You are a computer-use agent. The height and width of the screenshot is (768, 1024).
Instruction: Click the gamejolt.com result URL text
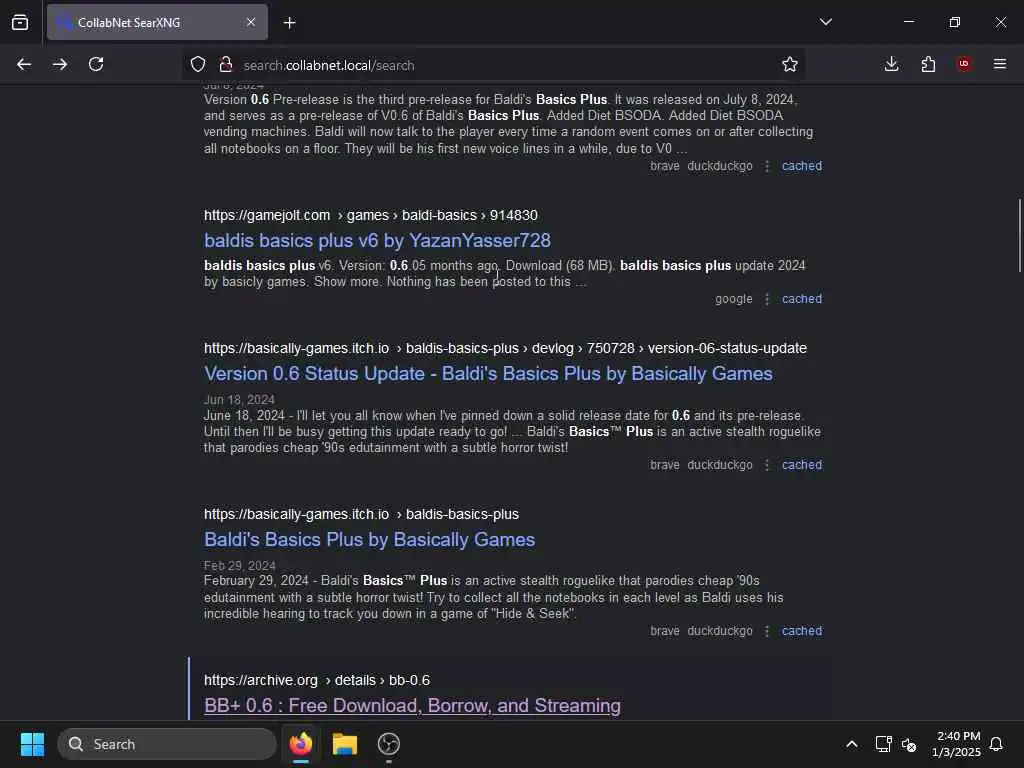[371, 215]
